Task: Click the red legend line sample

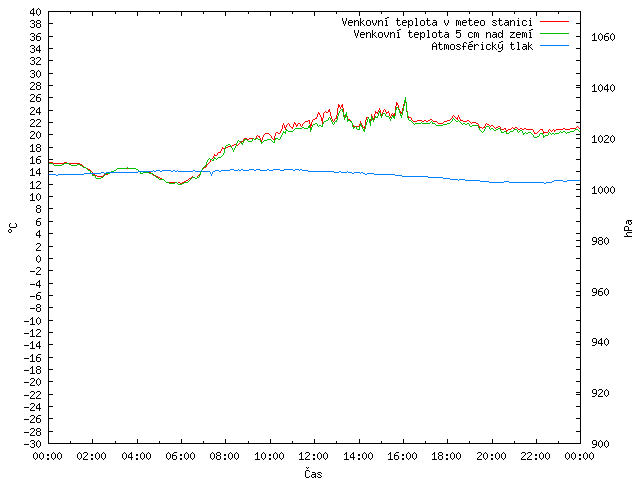Action: click(x=554, y=21)
